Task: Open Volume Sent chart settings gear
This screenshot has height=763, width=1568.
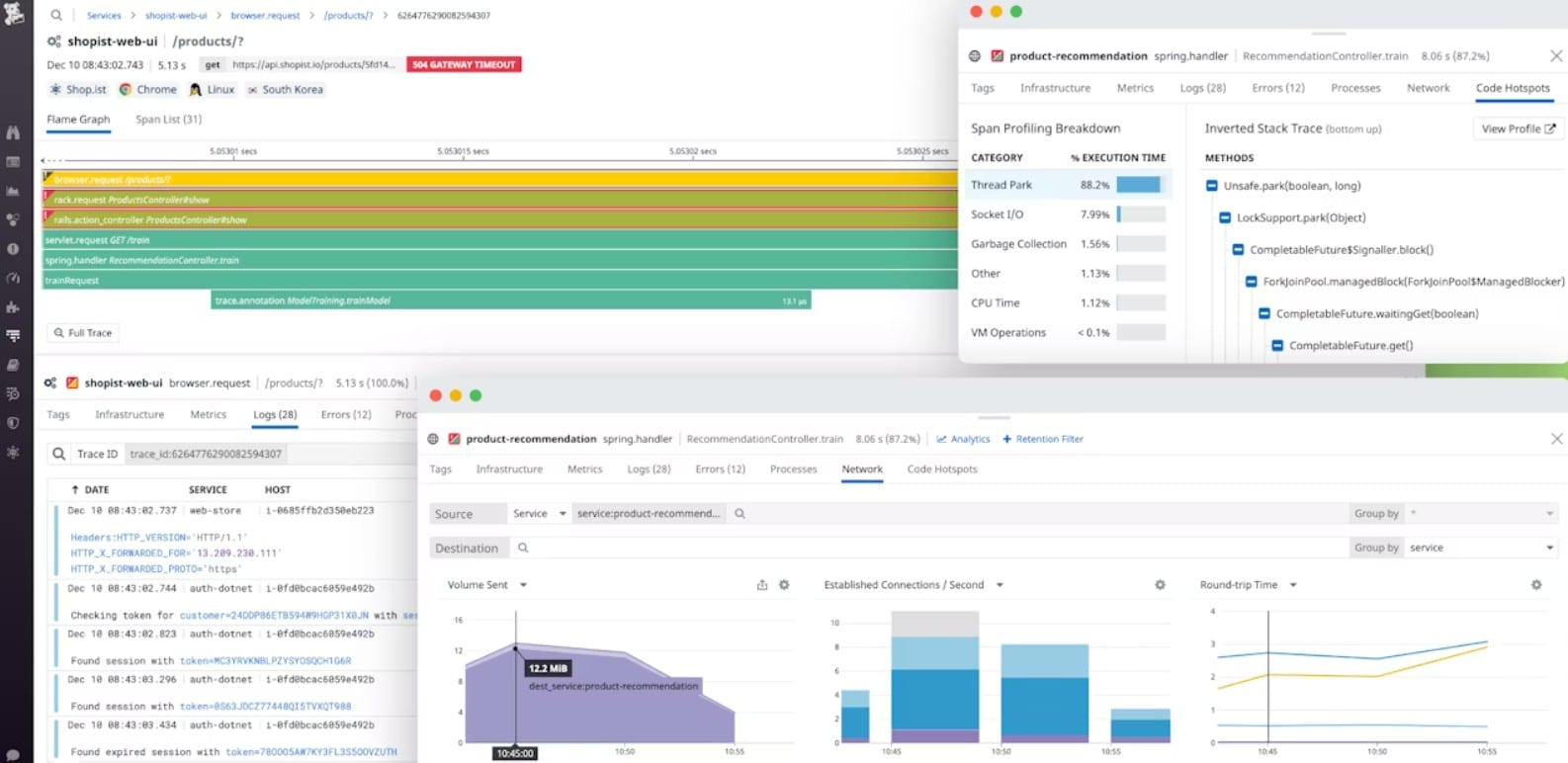Action: [x=784, y=585]
